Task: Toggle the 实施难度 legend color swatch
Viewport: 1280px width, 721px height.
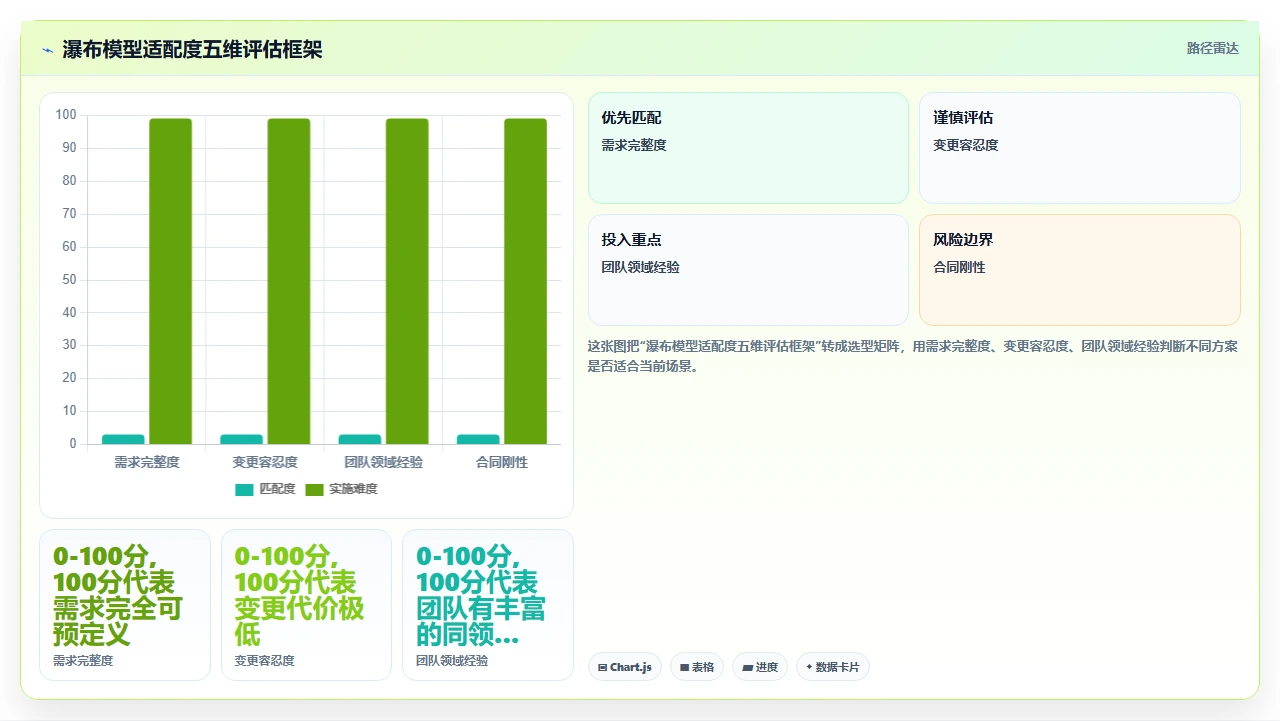Action: click(314, 489)
